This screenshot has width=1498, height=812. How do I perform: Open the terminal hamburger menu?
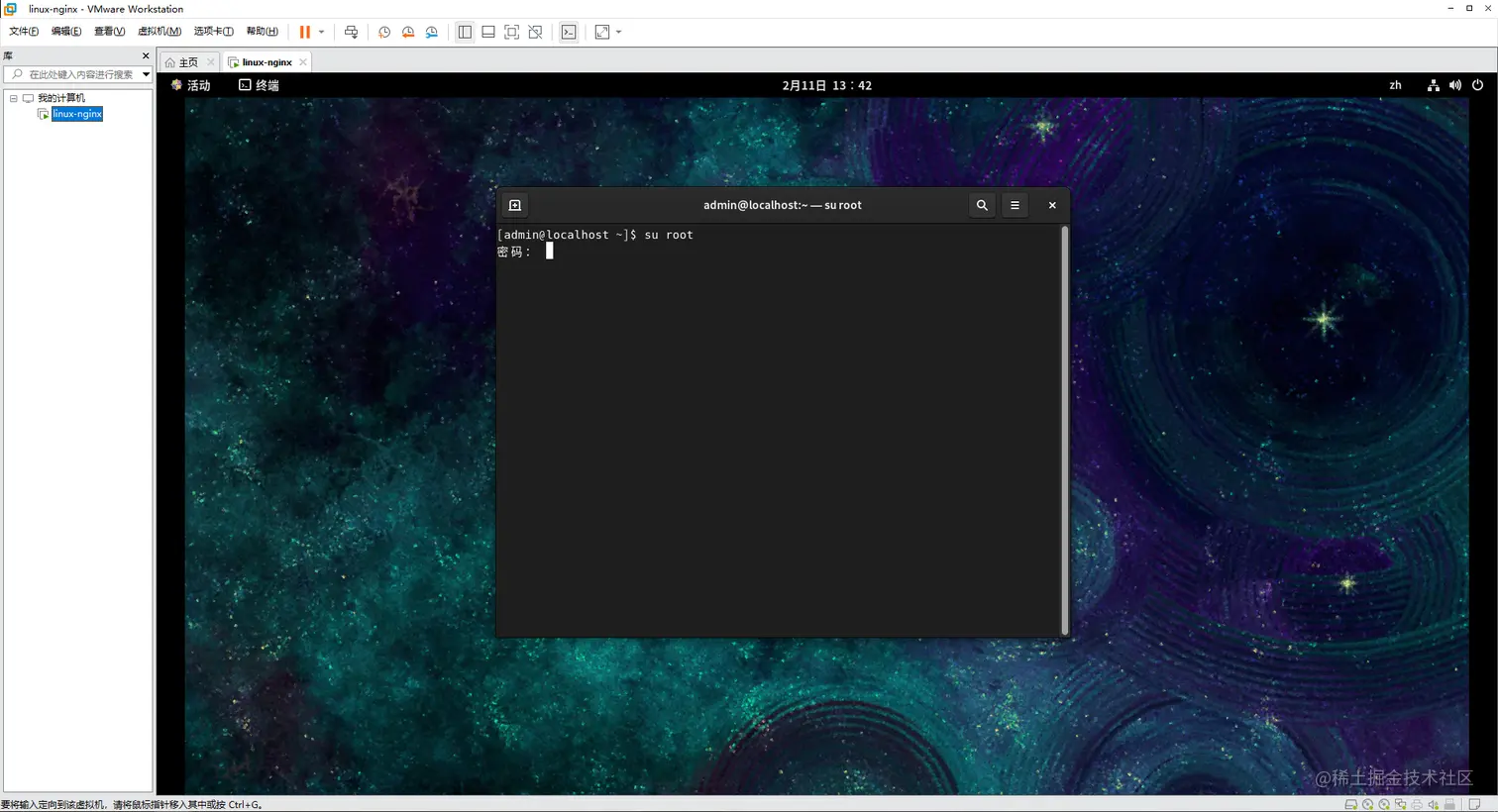[1015, 205]
